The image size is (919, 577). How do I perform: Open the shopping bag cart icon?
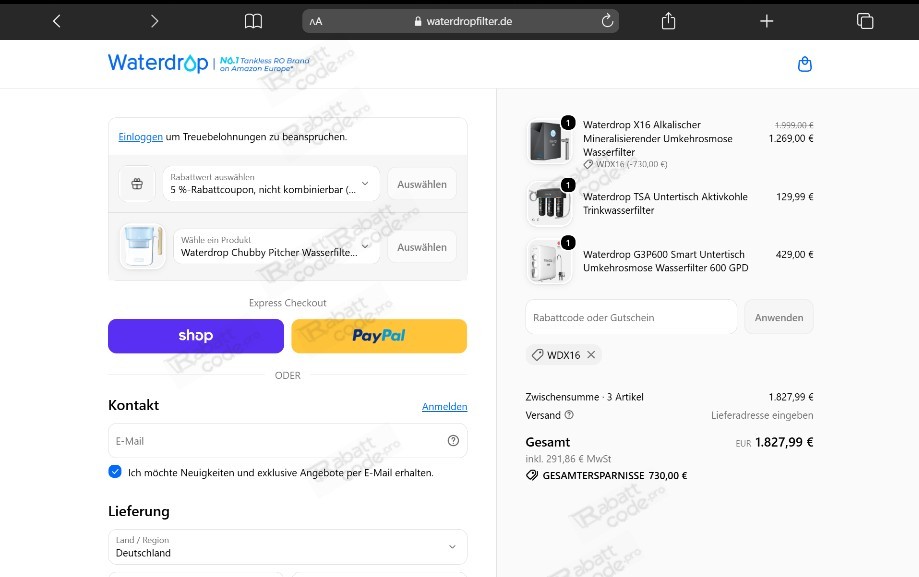click(x=805, y=64)
